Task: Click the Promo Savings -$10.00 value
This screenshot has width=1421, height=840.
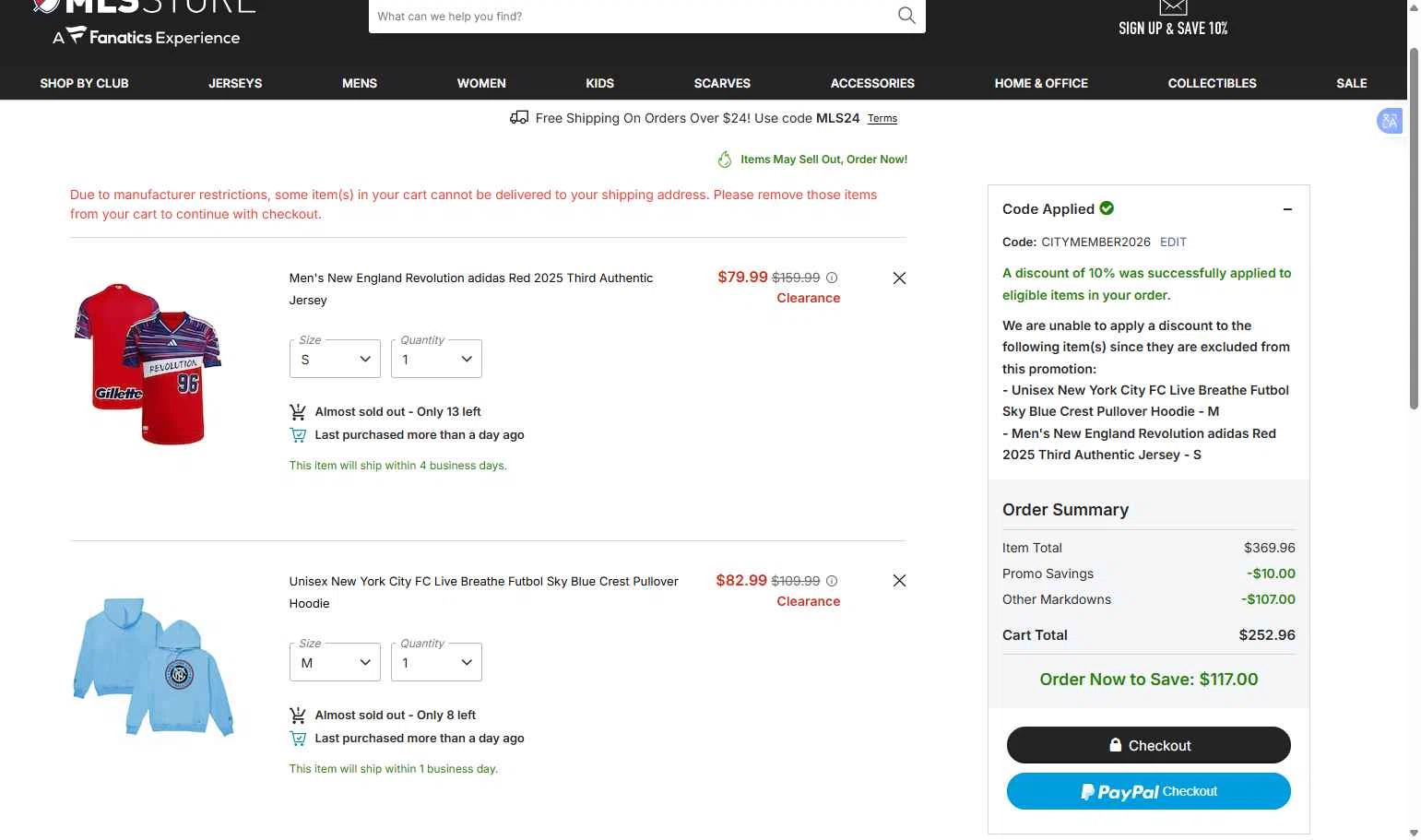Action: click(x=1271, y=574)
